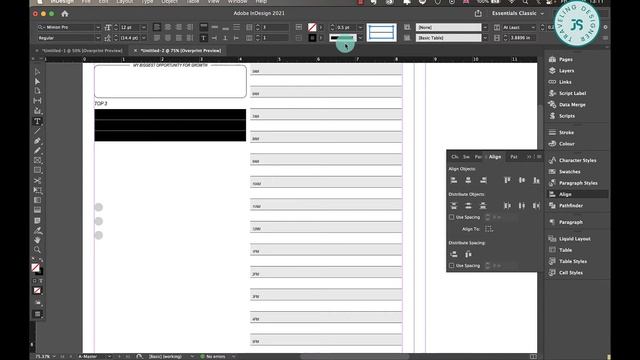Click the stroke color swatch in control bar
The height and width of the screenshot is (360, 640).
[312, 38]
